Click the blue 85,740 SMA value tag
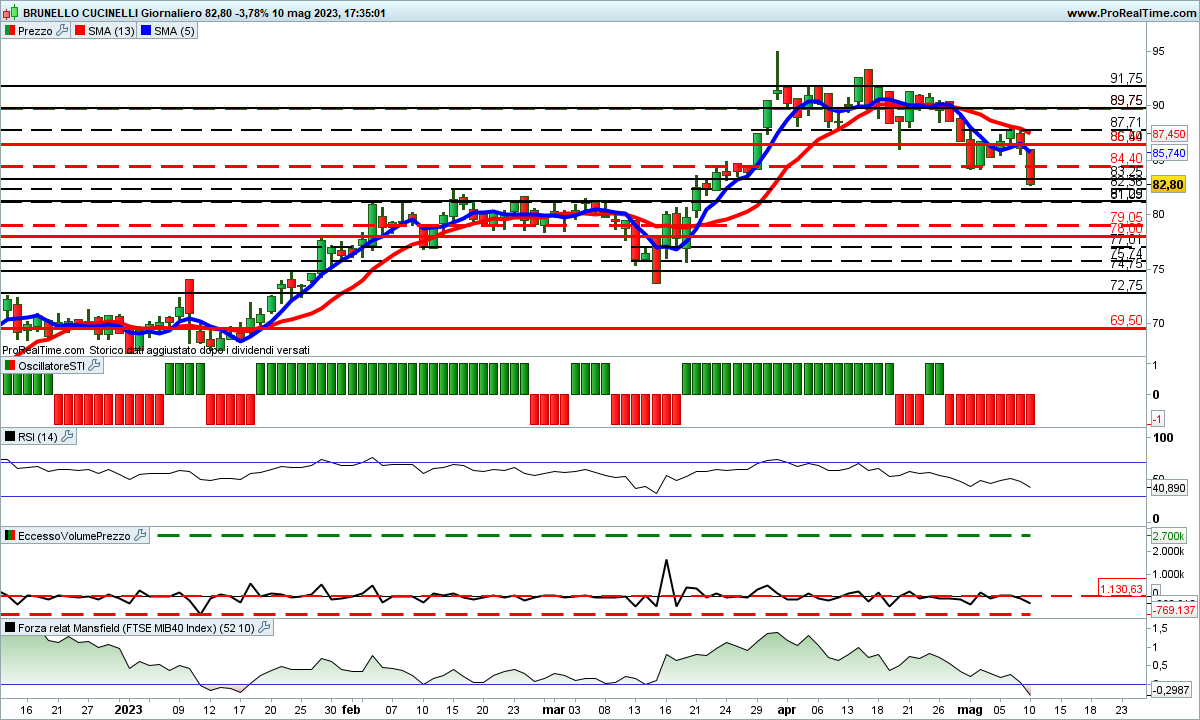The width and height of the screenshot is (1200, 720). click(x=1168, y=153)
